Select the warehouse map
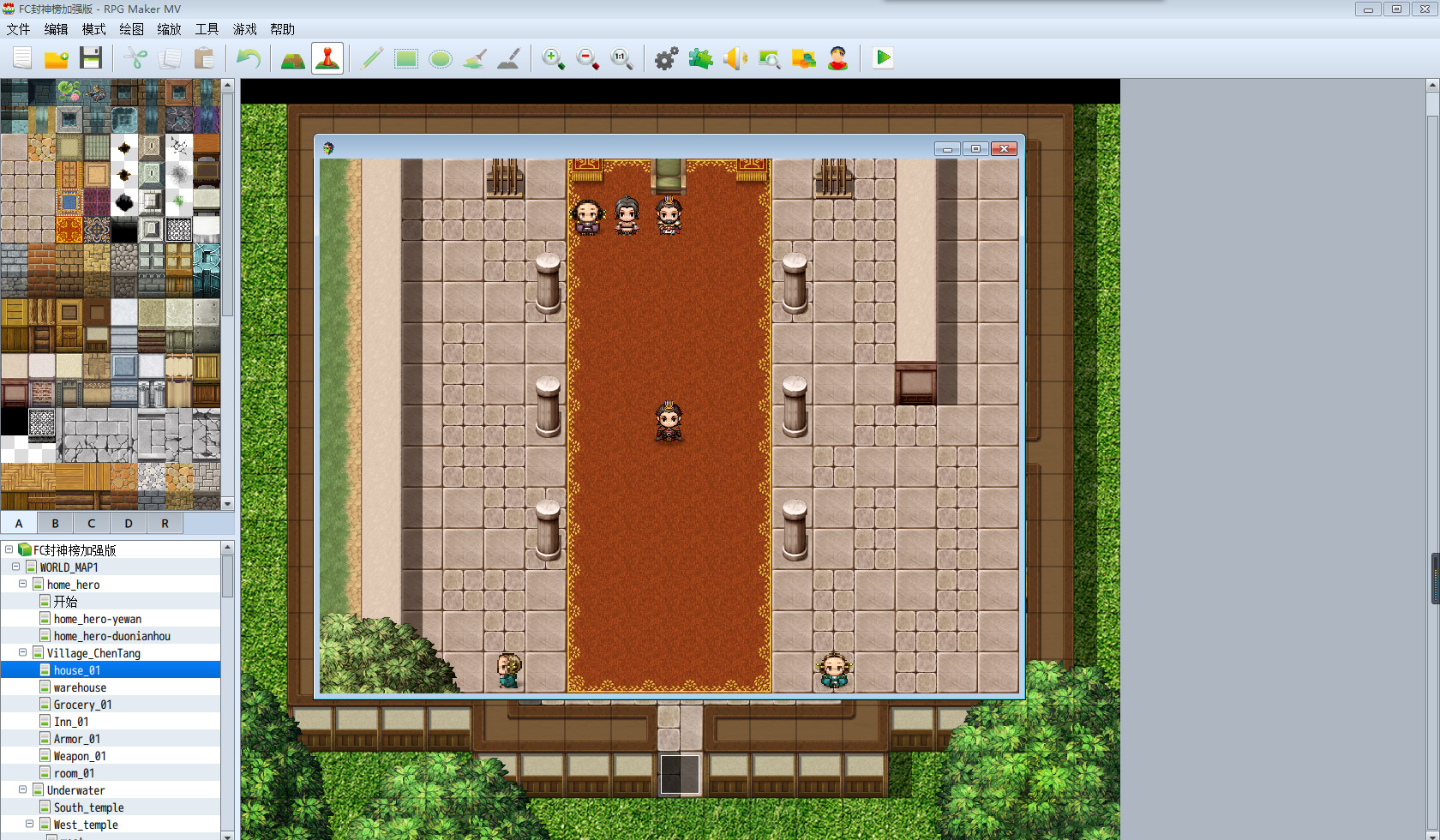This screenshot has height=840, width=1440. [x=80, y=687]
